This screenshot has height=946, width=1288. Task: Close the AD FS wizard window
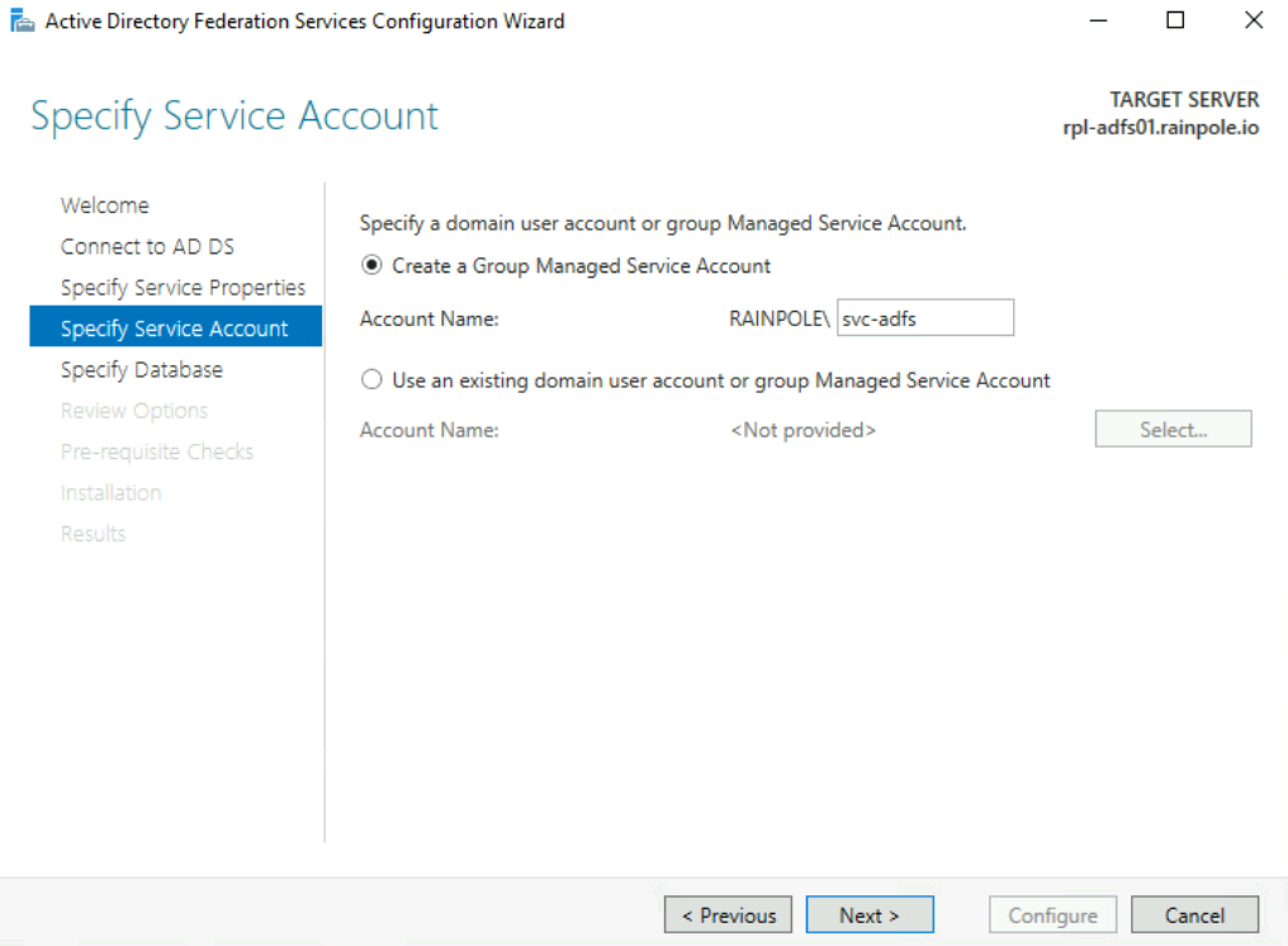[x=1253, y=21]
